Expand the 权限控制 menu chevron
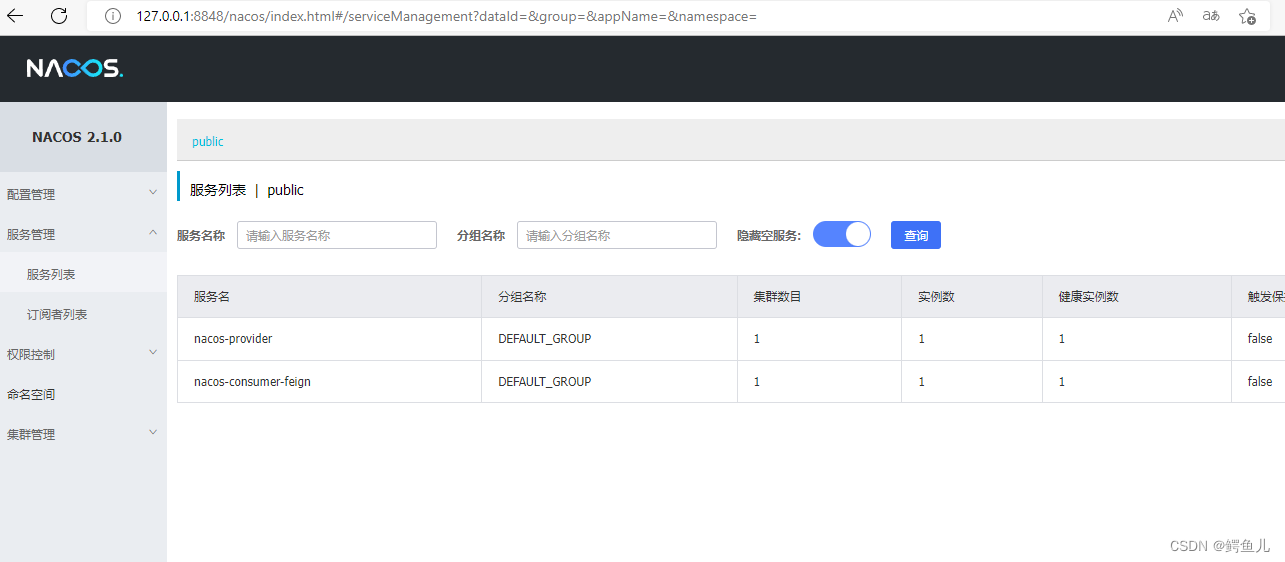The height and width of the screenshot is (562, 1285). pos(153,352)
